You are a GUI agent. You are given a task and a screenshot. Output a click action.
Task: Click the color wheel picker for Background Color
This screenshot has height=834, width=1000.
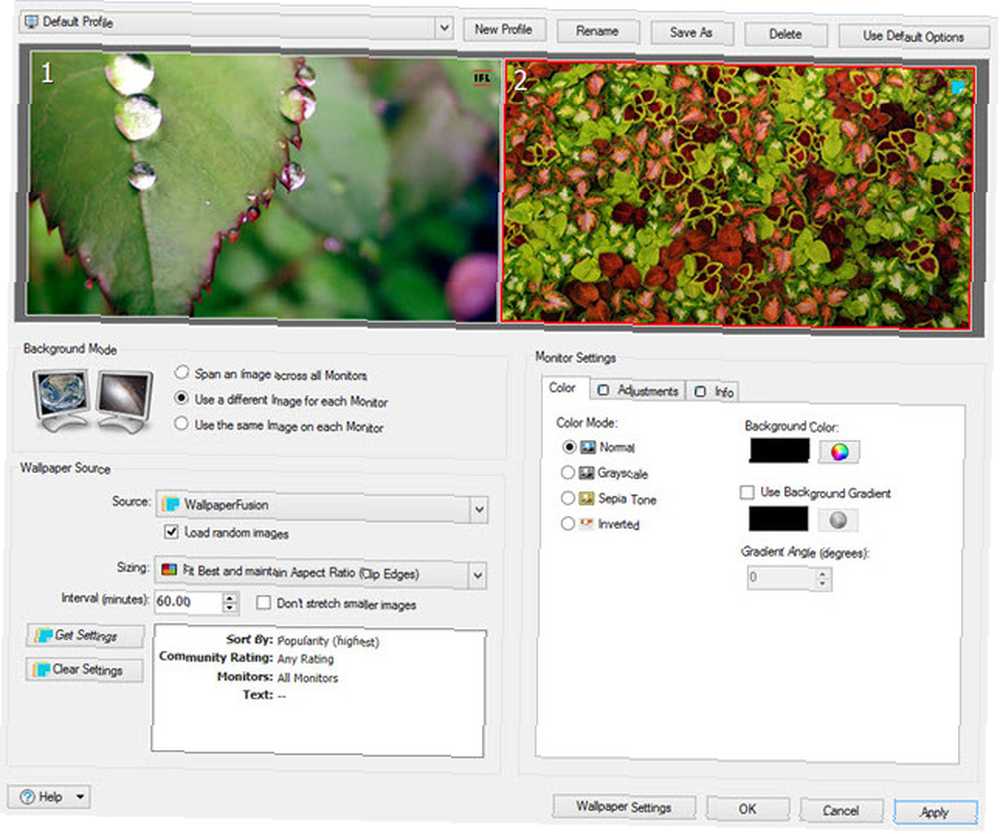point(839,452)
